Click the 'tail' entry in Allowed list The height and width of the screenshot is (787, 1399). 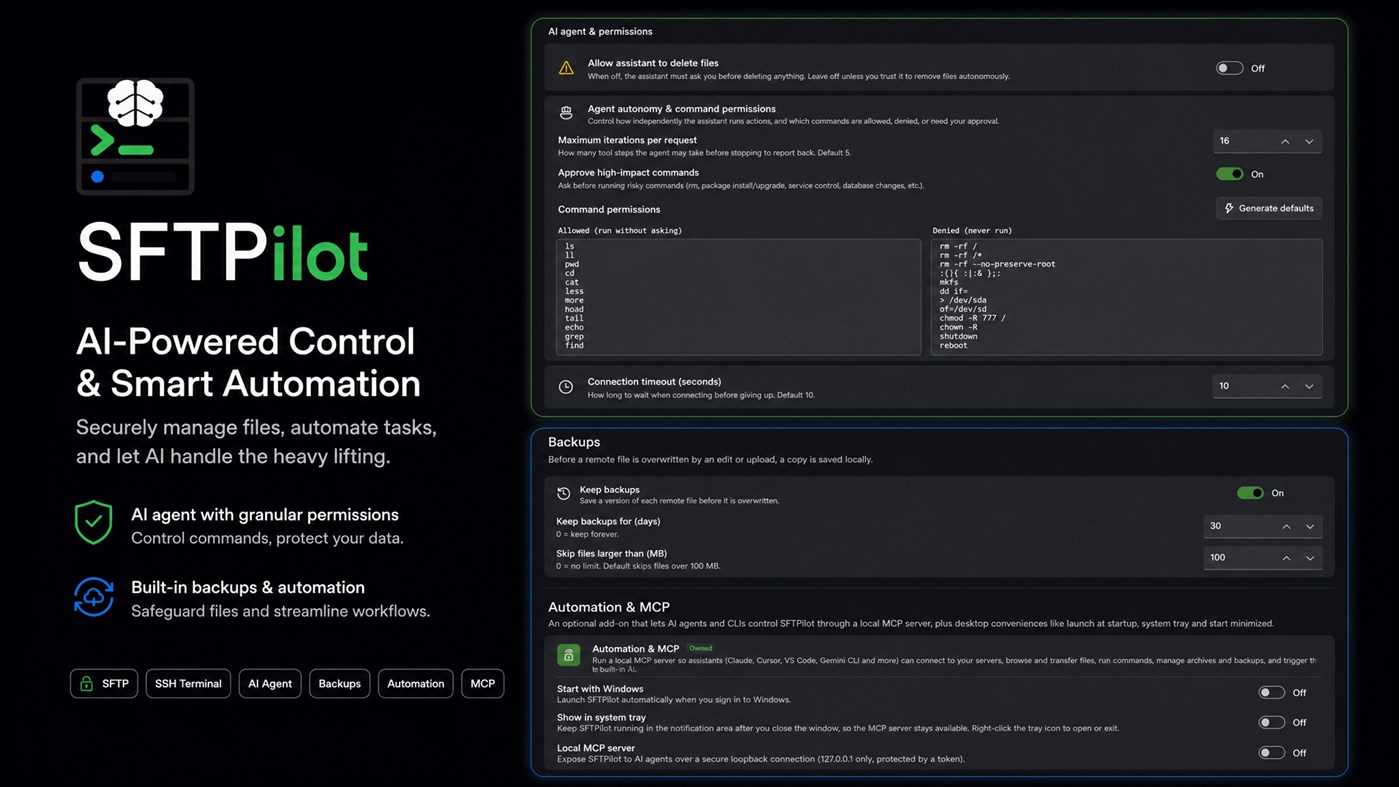pyautogui.click(x=574, y=318)
